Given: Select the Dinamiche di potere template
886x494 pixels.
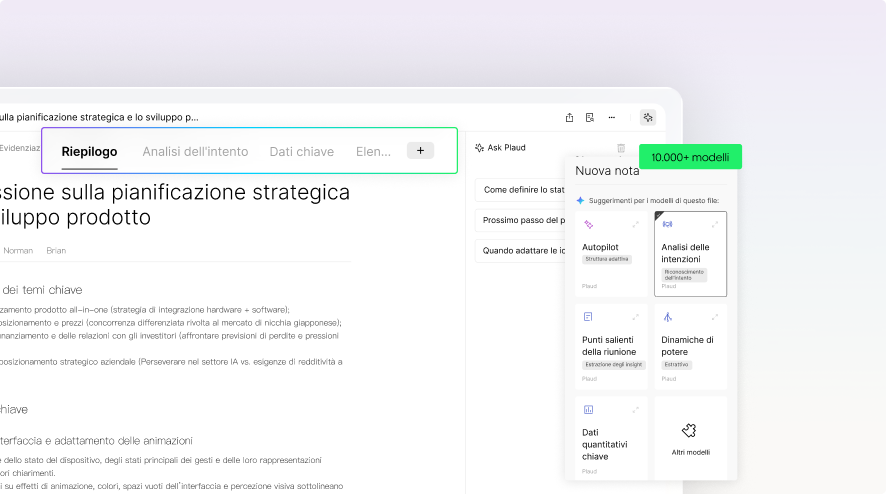Looking at the screenshot, I should pyautogui.click(x=690, y=345).
